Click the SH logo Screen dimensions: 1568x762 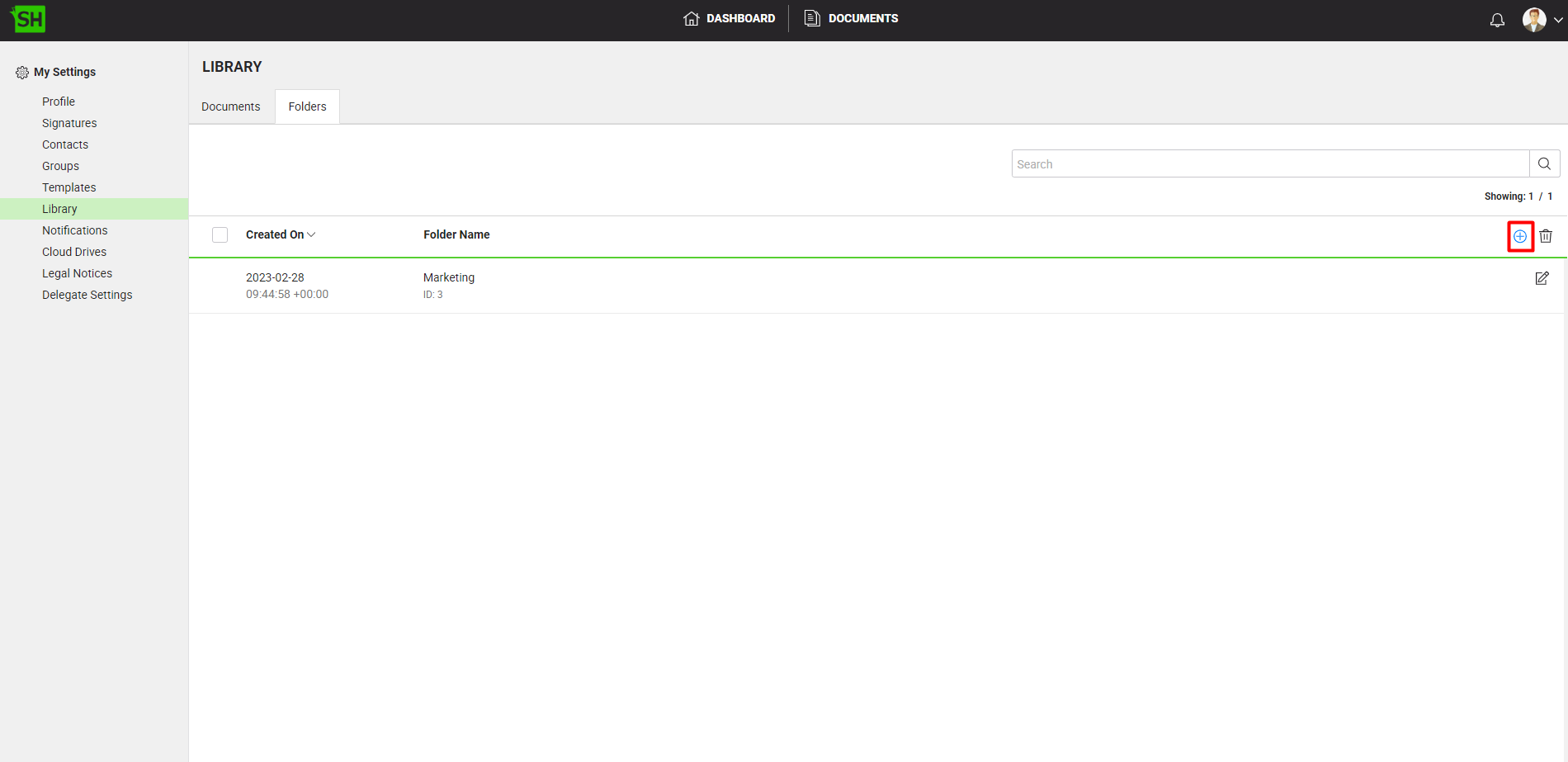coord(29,19)
